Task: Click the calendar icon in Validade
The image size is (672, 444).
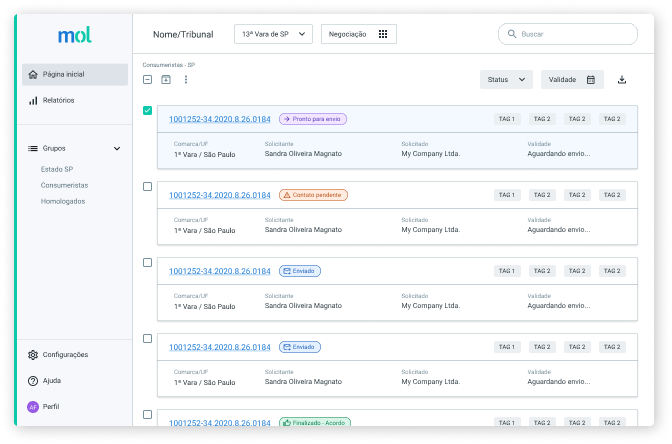Action: point(591,80)
